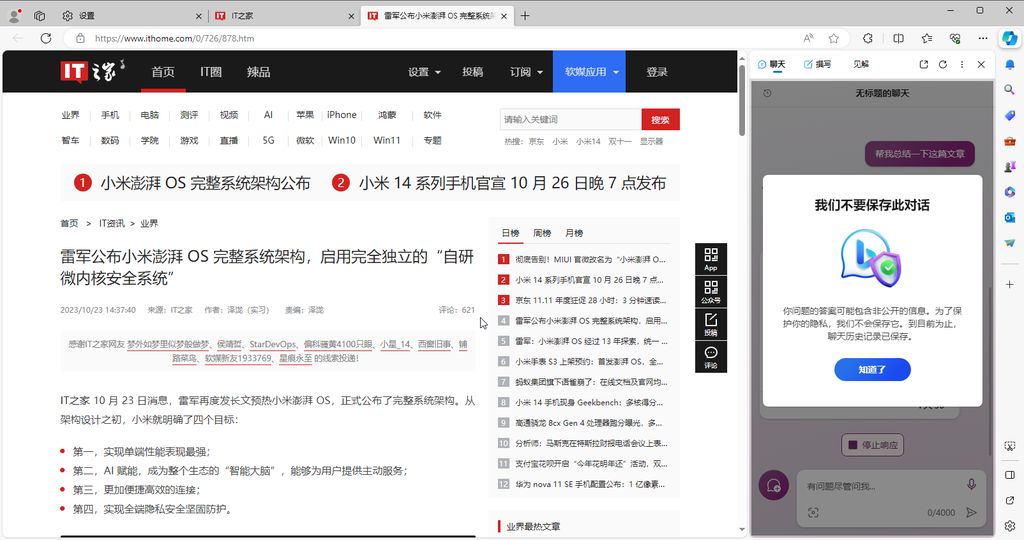Click the 知道了 button
Image resolution: width=1024 pixels, height=540 pixels.
872,370
